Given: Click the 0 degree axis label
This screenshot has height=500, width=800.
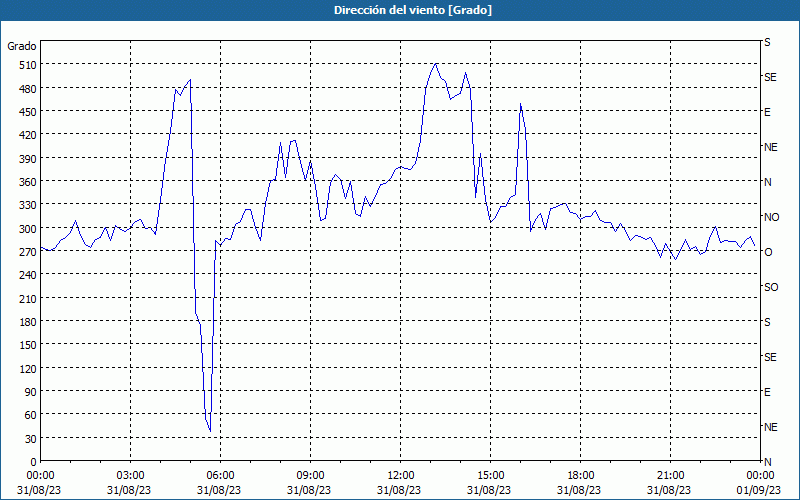Looking at the screenshot, I should (x=34, y=462).
